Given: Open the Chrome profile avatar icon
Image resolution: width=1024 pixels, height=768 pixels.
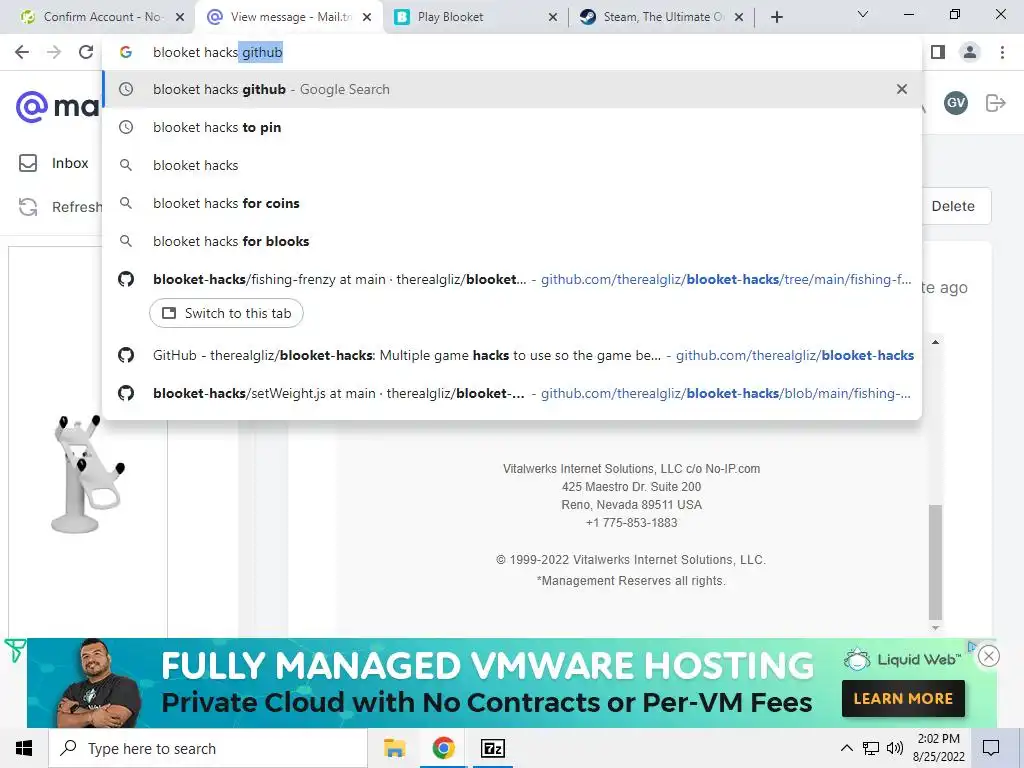Looking at the screenshot, I should (970, 52).
